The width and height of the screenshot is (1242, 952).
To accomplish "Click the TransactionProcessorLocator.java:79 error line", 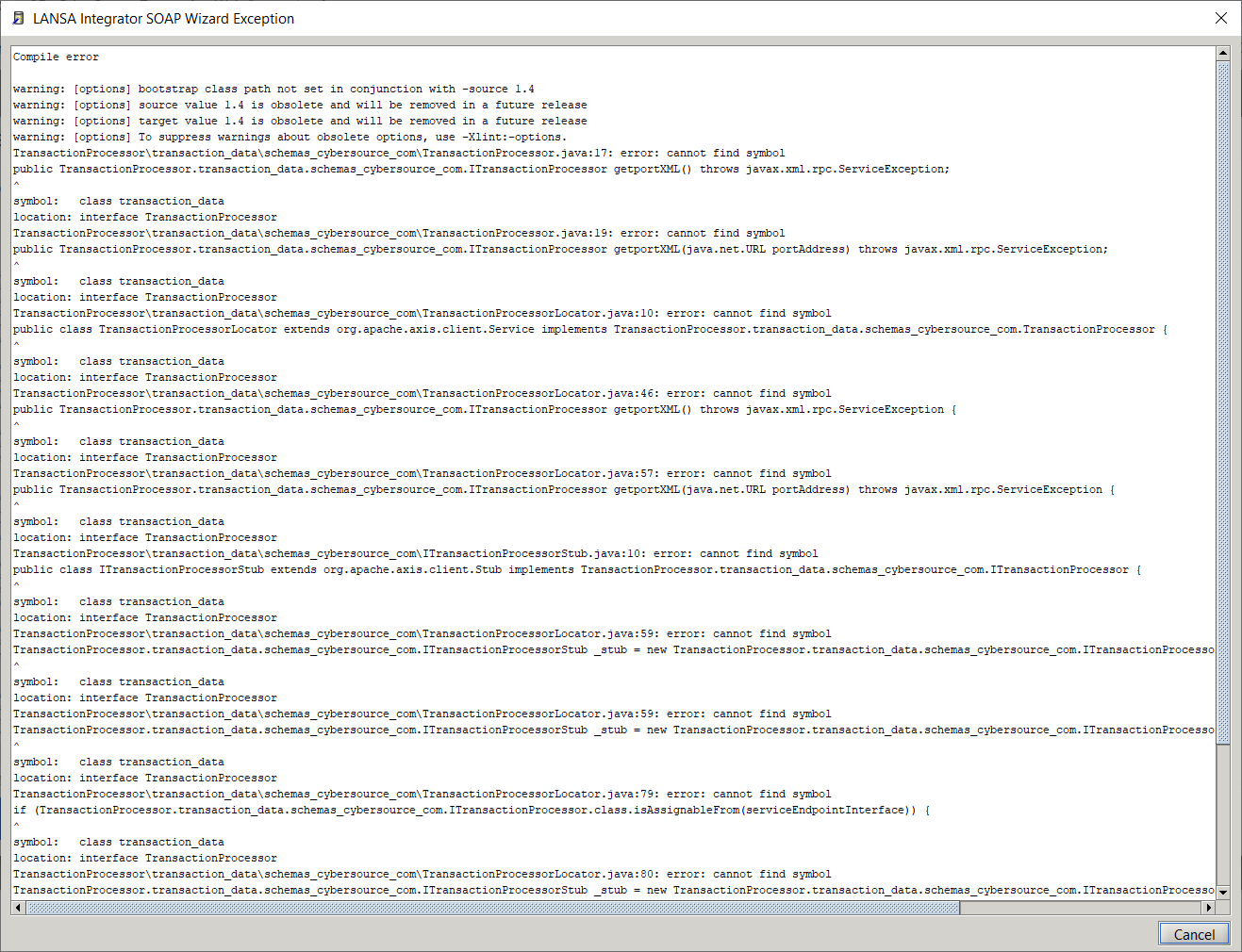I will (422, 794).
